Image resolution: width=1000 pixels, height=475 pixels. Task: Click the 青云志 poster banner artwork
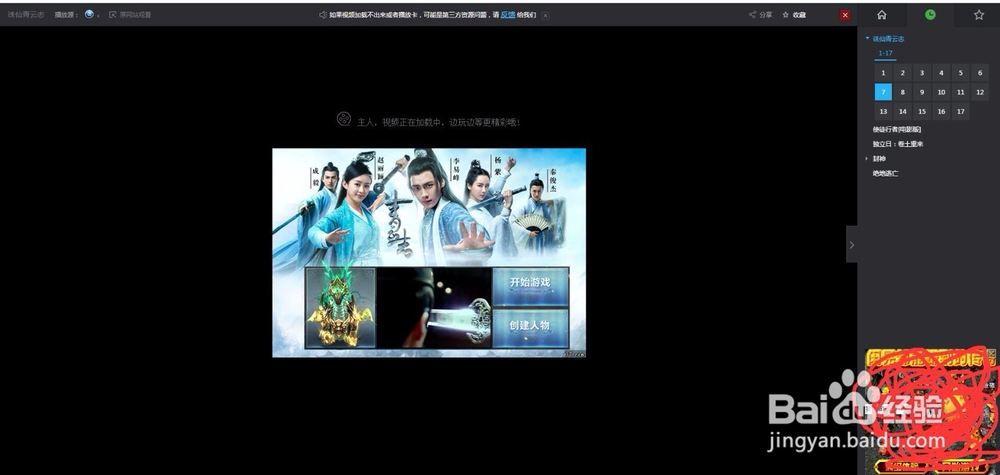point(429,207)
